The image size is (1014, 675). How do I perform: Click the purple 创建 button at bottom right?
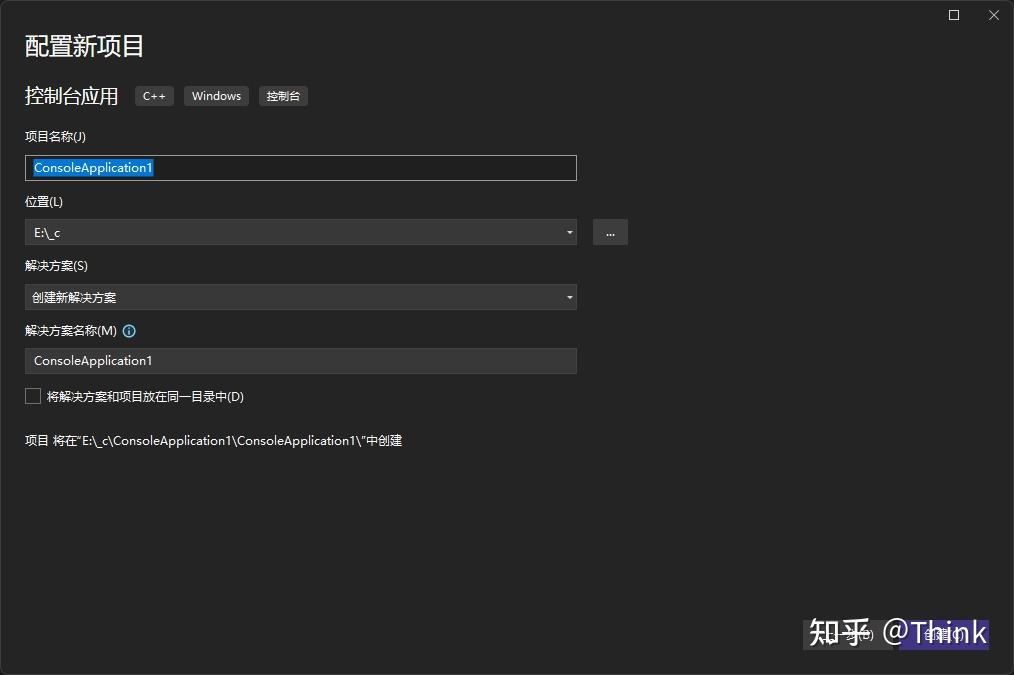click(944, 634)
